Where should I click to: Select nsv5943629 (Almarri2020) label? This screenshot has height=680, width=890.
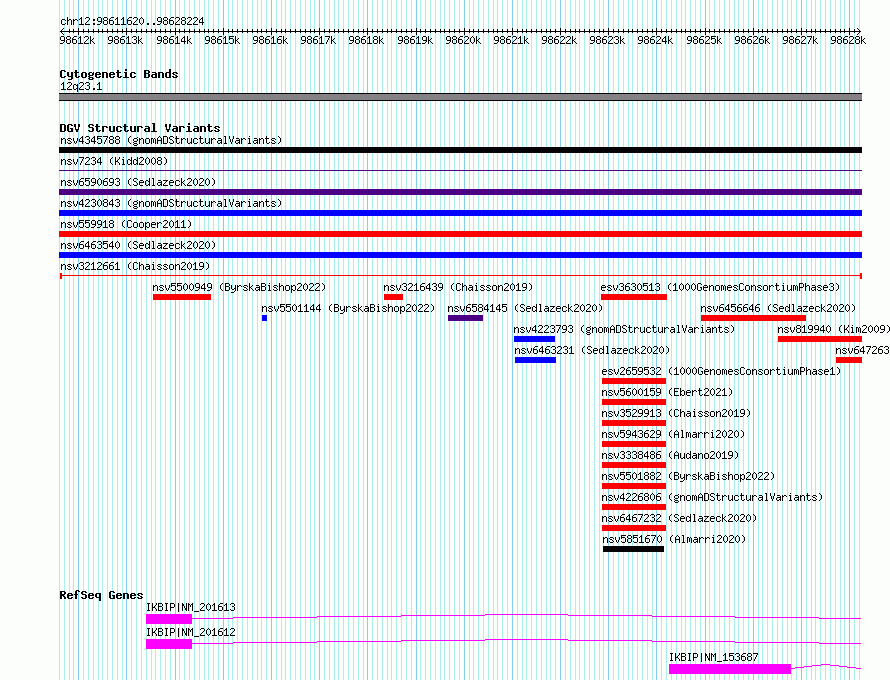pos(673,434)
